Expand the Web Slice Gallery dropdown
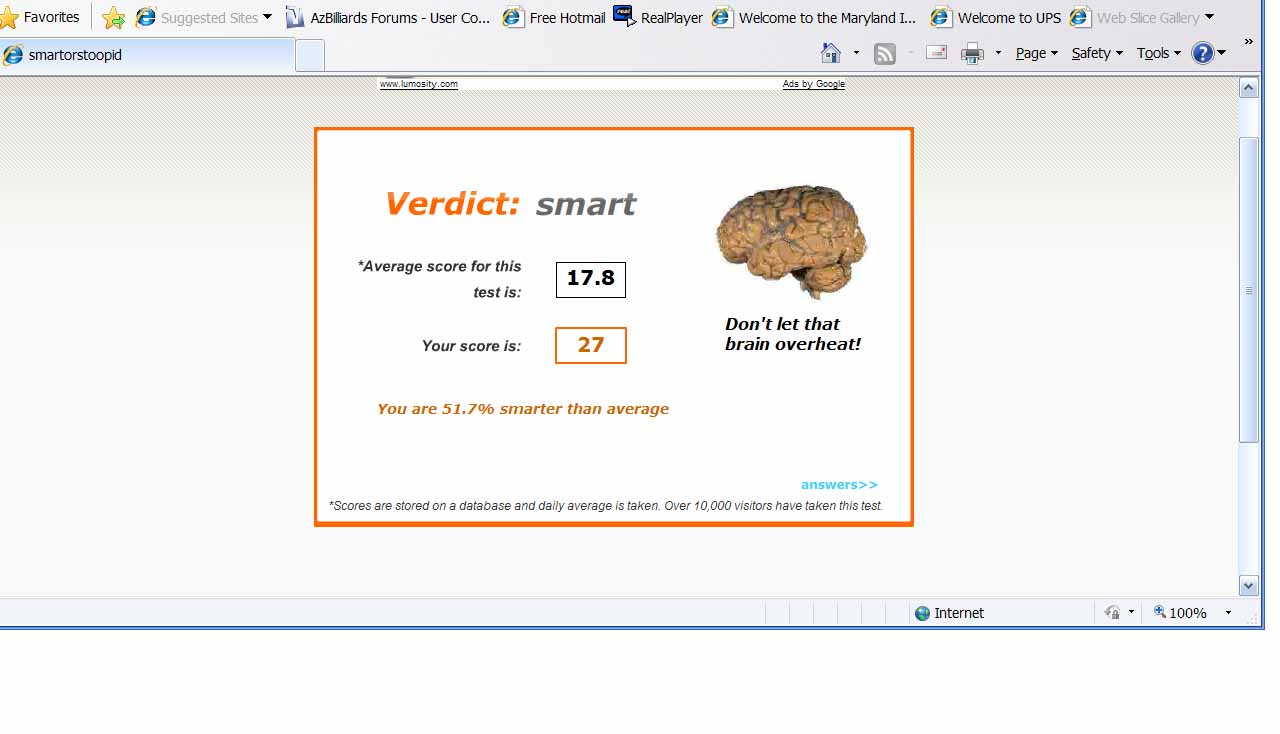The width and height of the screenshot is (1280, 734). pos(1209,17)
